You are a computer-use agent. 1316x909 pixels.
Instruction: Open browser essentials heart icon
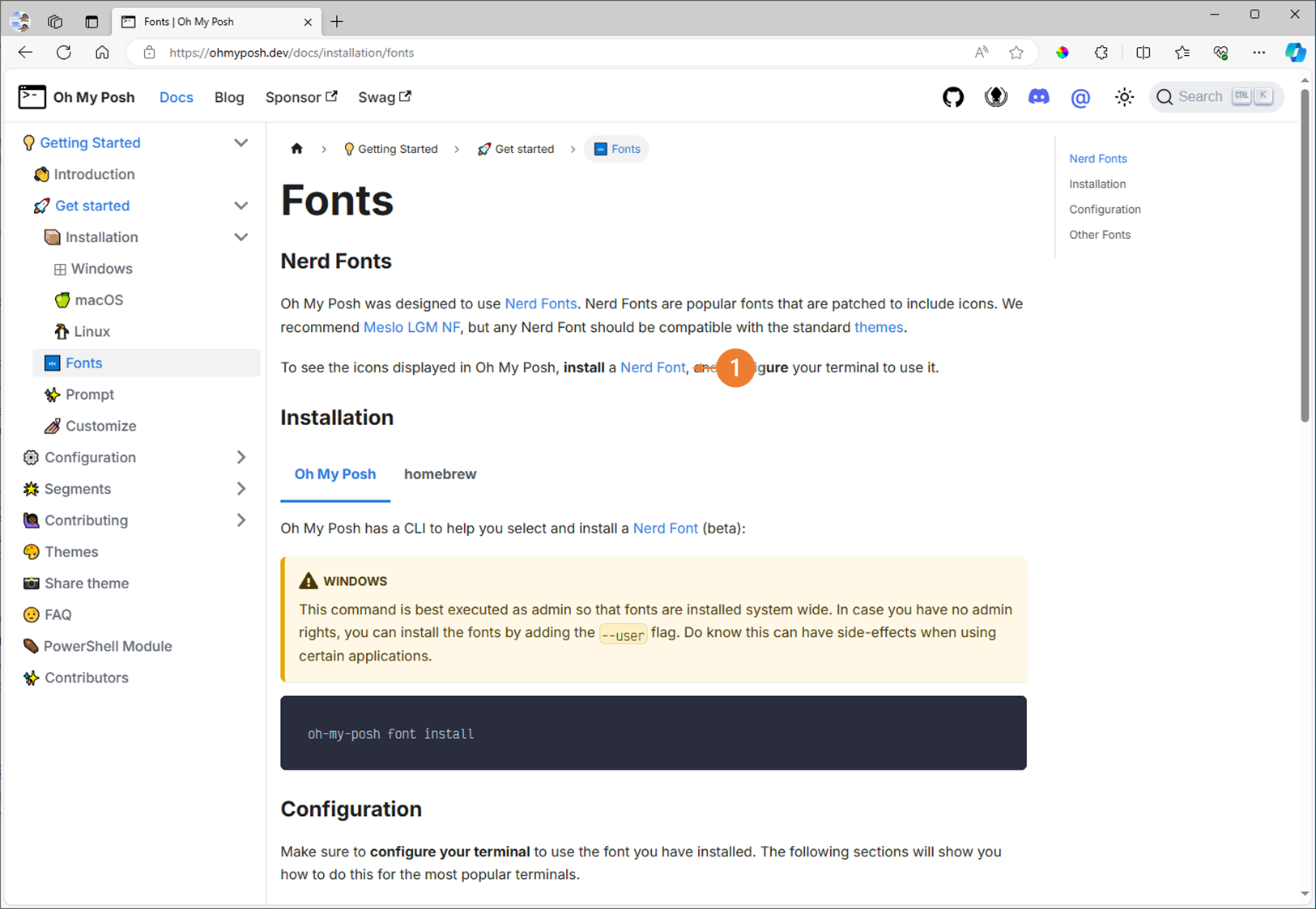[x=1221, y=53]
